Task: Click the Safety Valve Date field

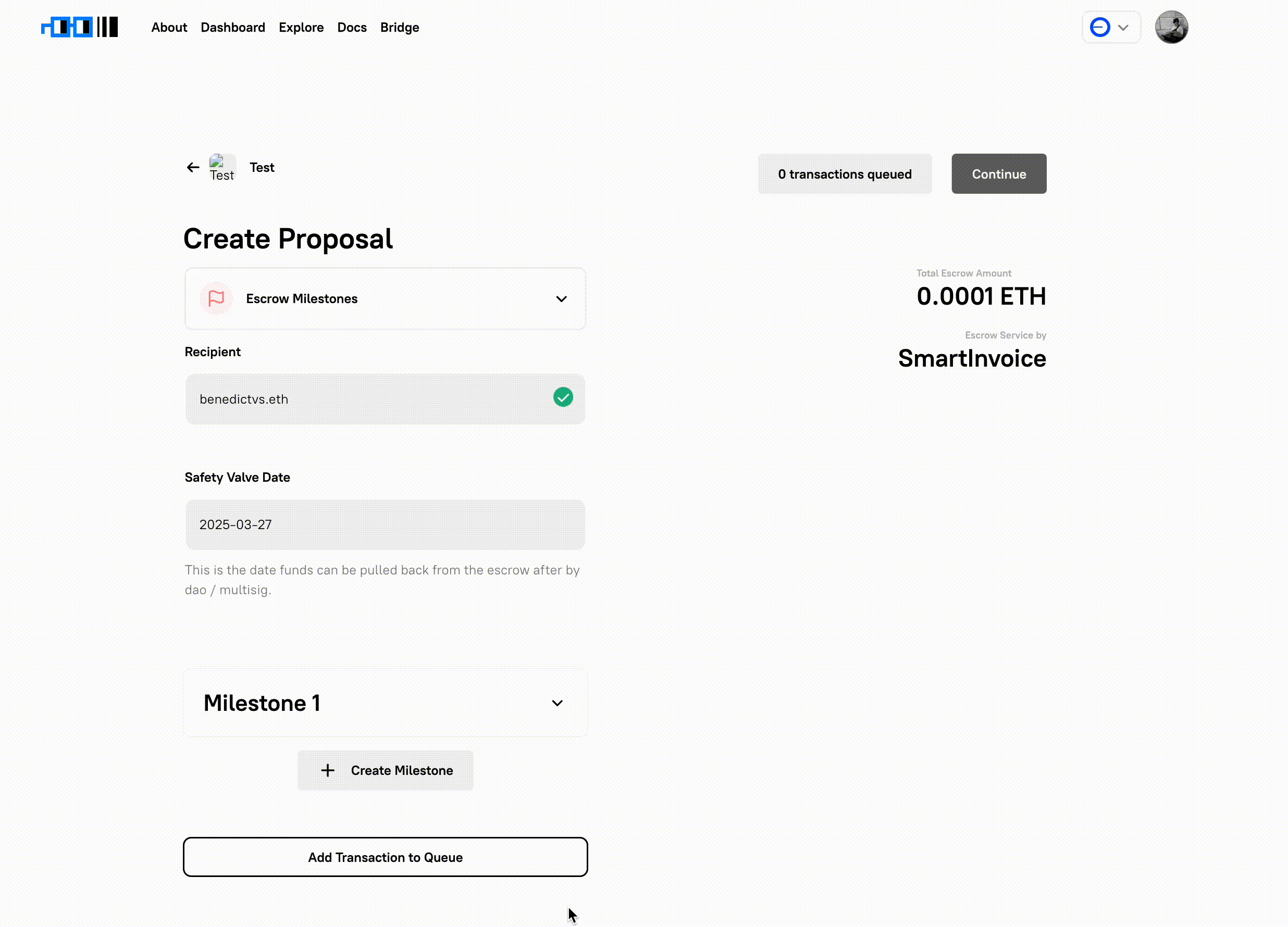Action: click(x=385, y=524)
